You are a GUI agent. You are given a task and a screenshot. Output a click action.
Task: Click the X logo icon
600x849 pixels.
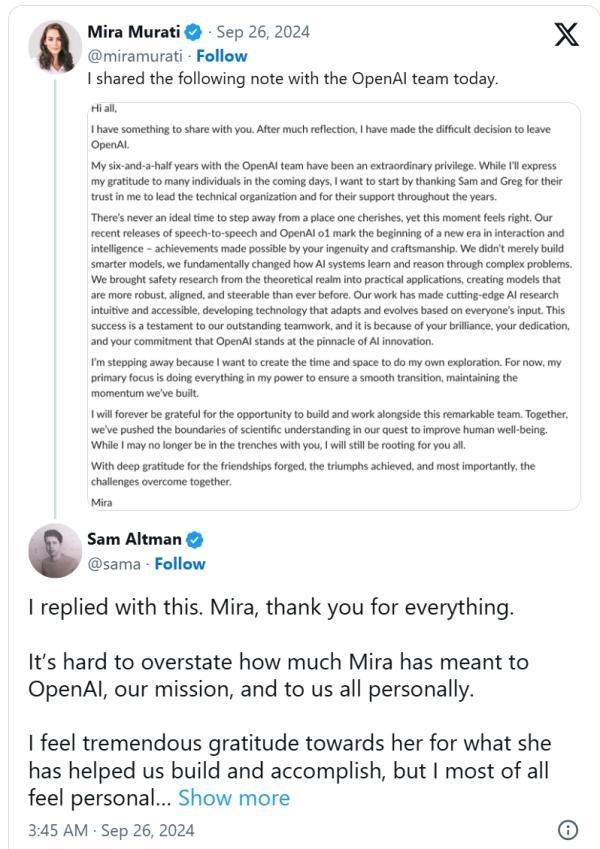[566, 35]
